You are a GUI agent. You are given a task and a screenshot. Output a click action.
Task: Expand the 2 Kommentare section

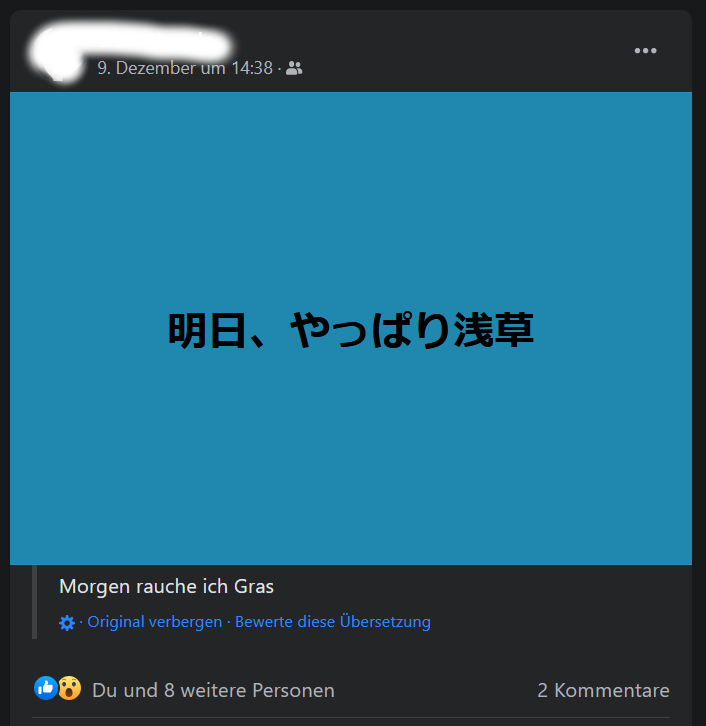[x=603, y=690]
